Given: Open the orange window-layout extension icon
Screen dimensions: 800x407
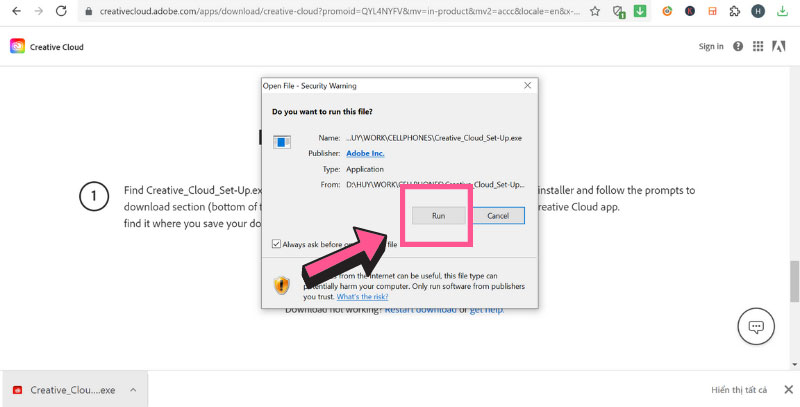Looking at the screenshot, I should point(712,11).
